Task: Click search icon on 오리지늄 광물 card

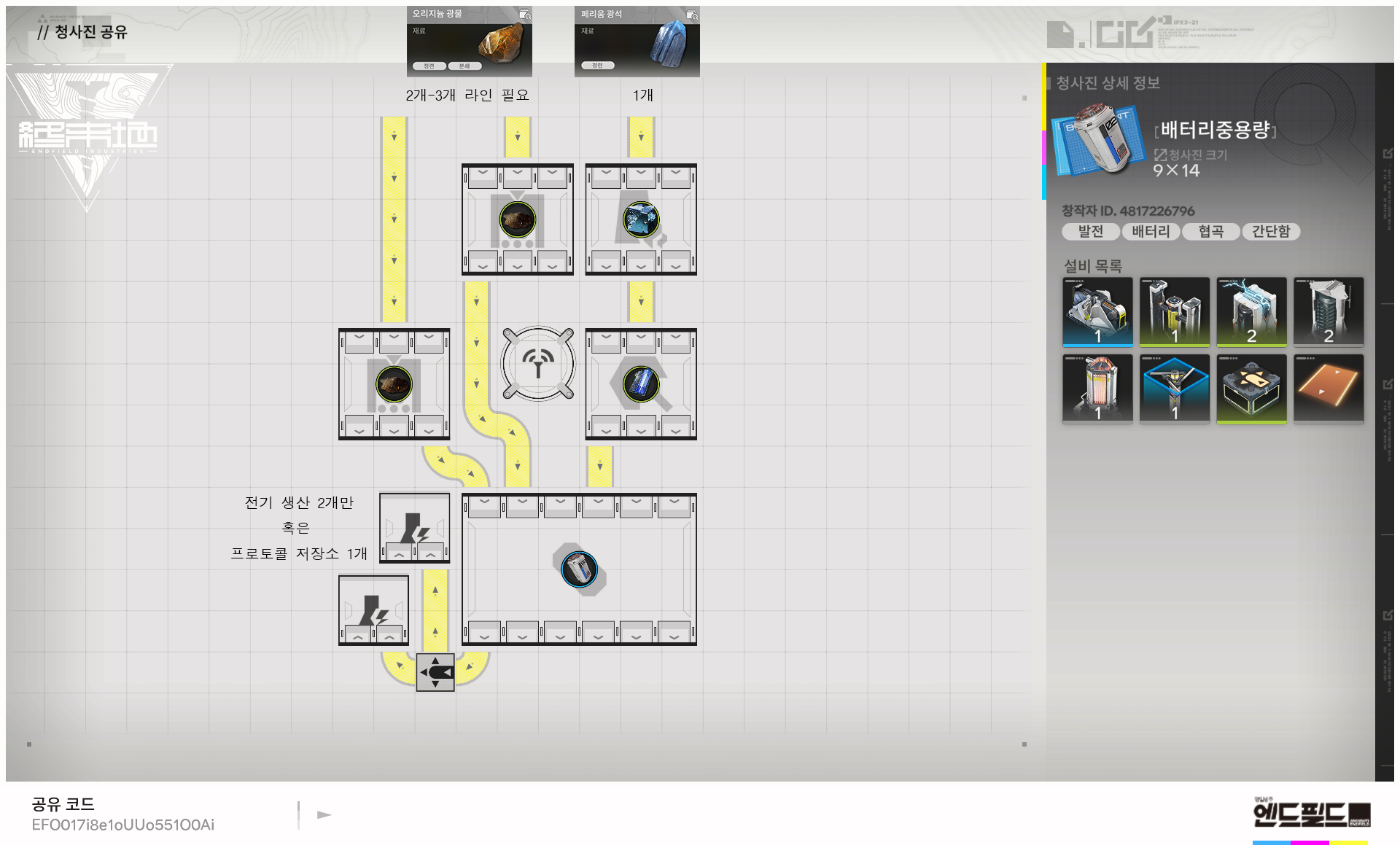Action: (524, 15)
